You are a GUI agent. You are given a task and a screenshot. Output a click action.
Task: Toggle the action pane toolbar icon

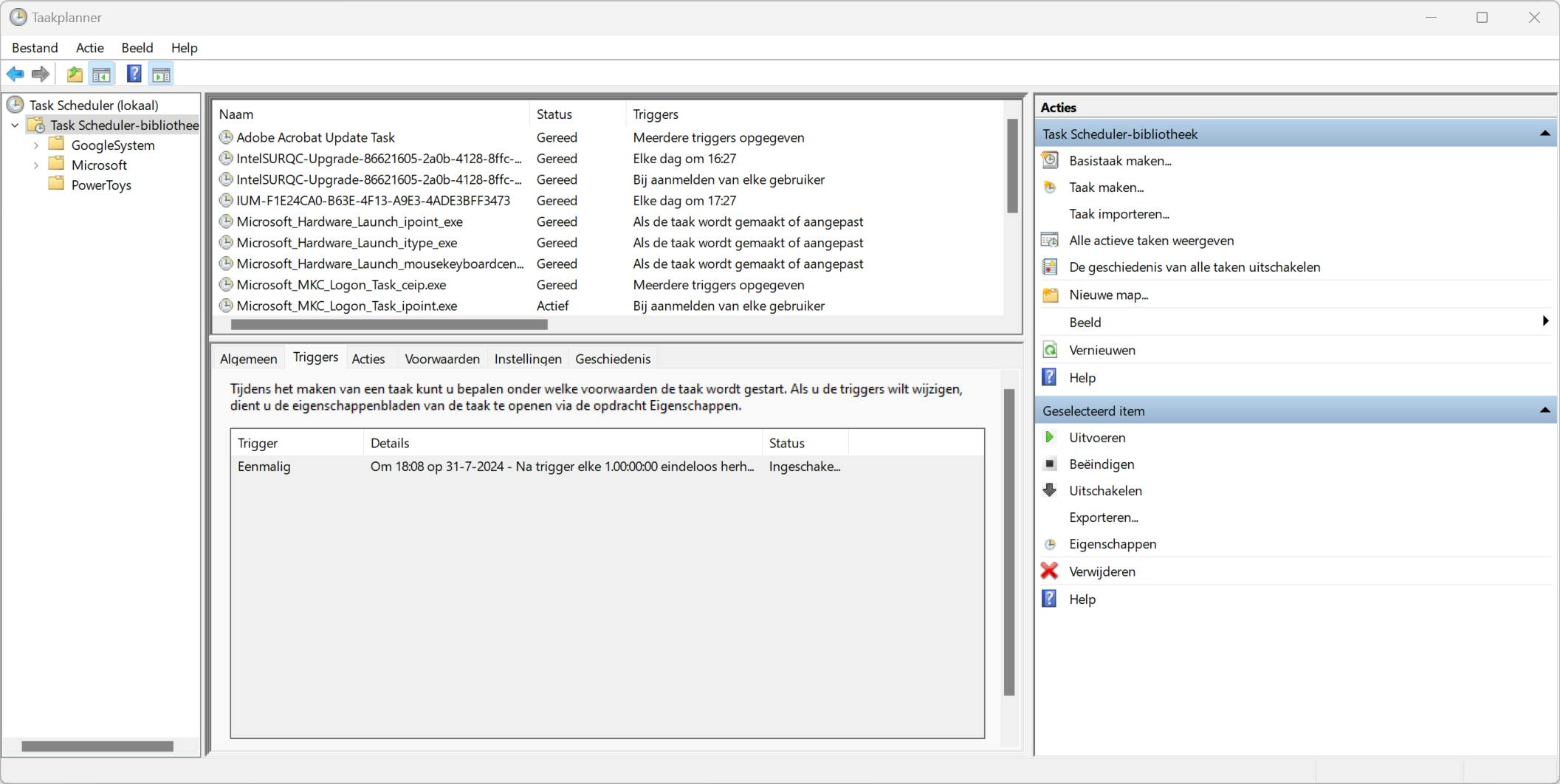161,74
